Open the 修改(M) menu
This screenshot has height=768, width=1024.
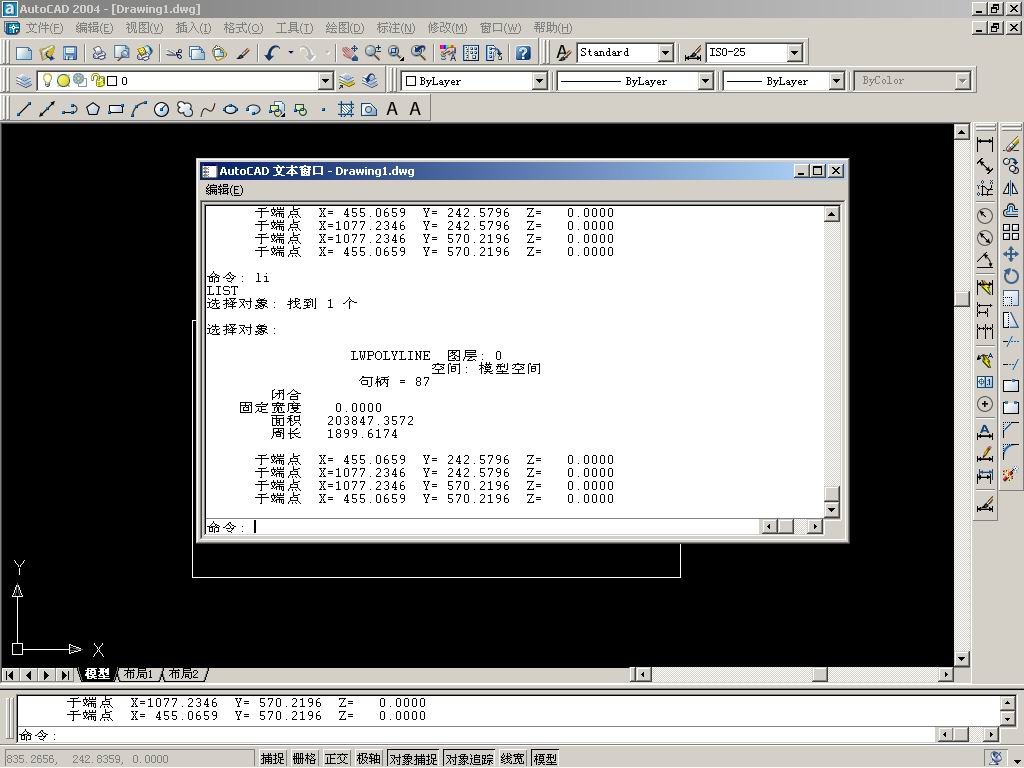[447, 27]
